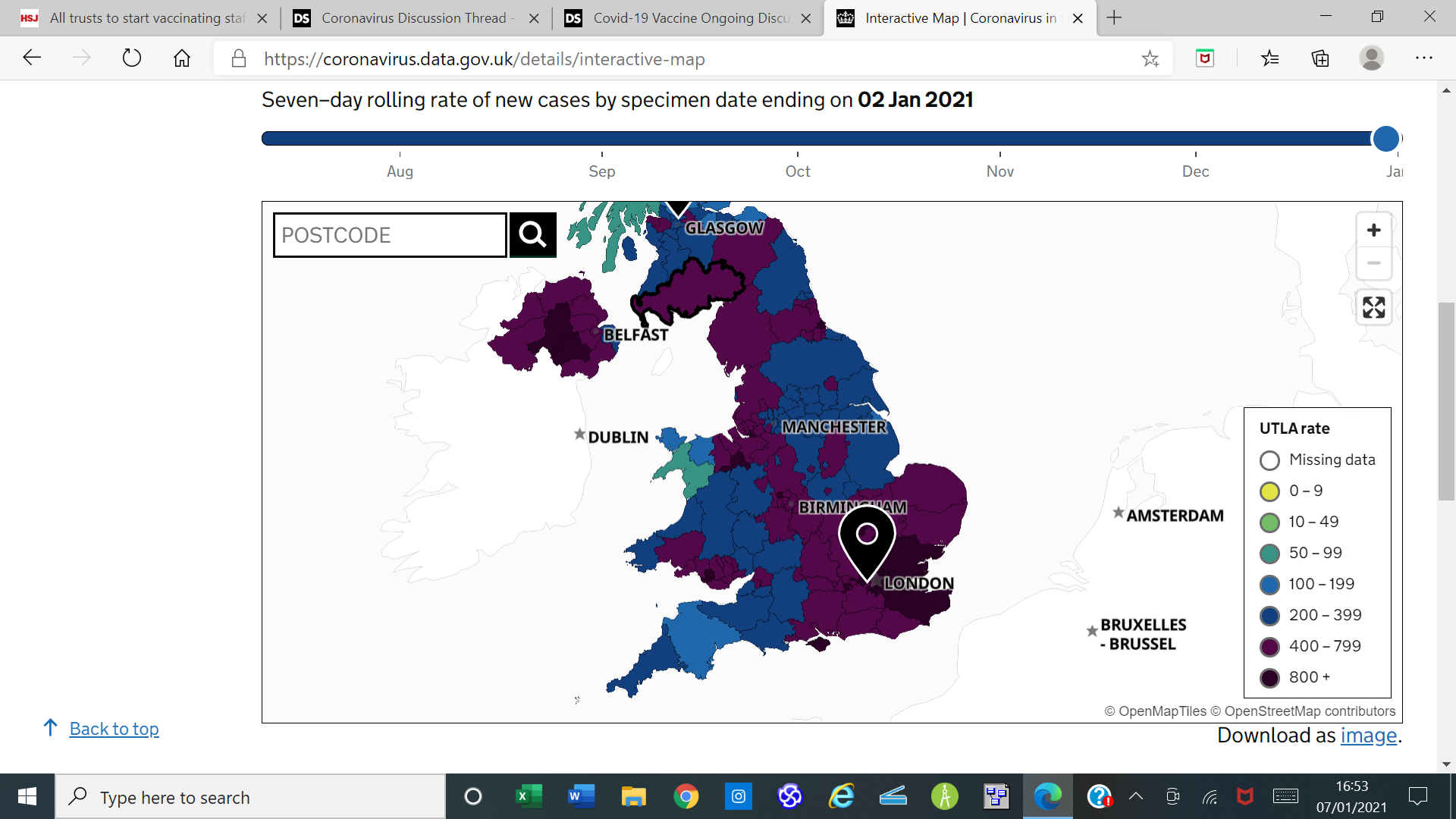This screenshot has width=1456, height=819.
Task: Open Excel from the Windows taskbar
Action: pos(529,796)
